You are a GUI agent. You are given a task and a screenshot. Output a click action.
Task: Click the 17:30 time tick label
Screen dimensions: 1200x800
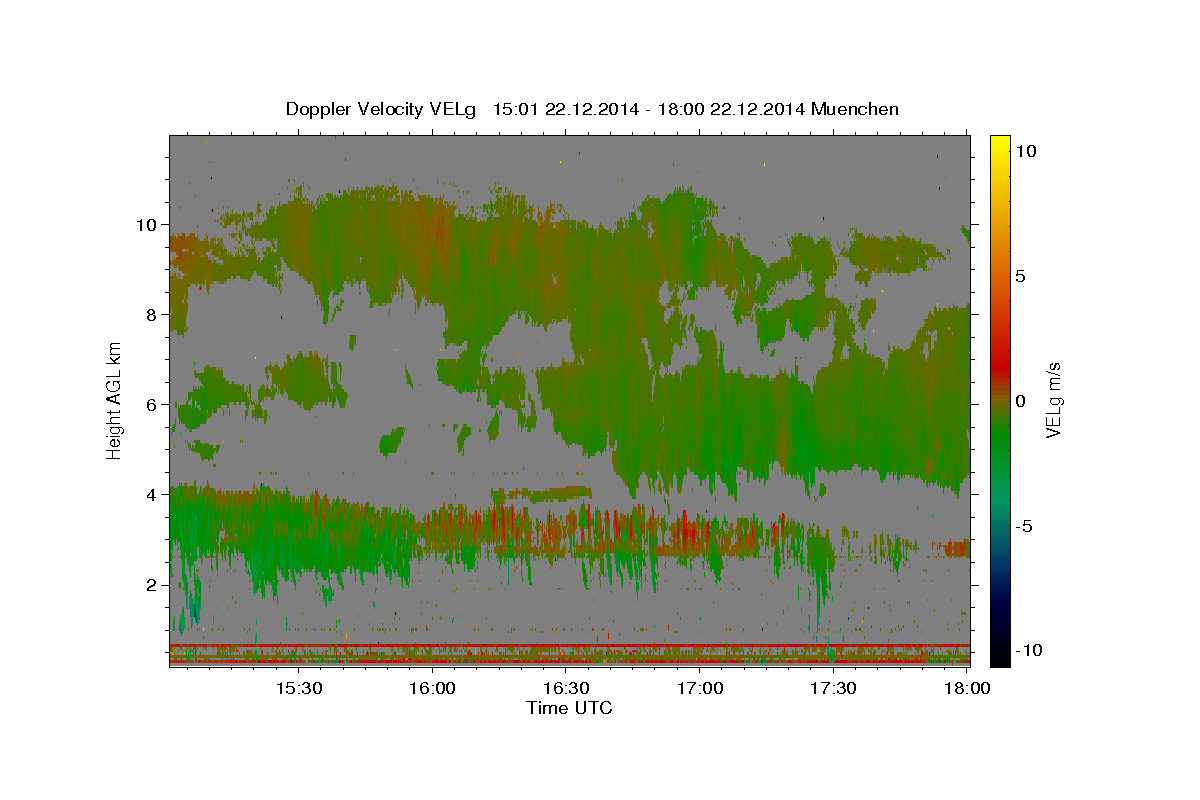(833, 688)
